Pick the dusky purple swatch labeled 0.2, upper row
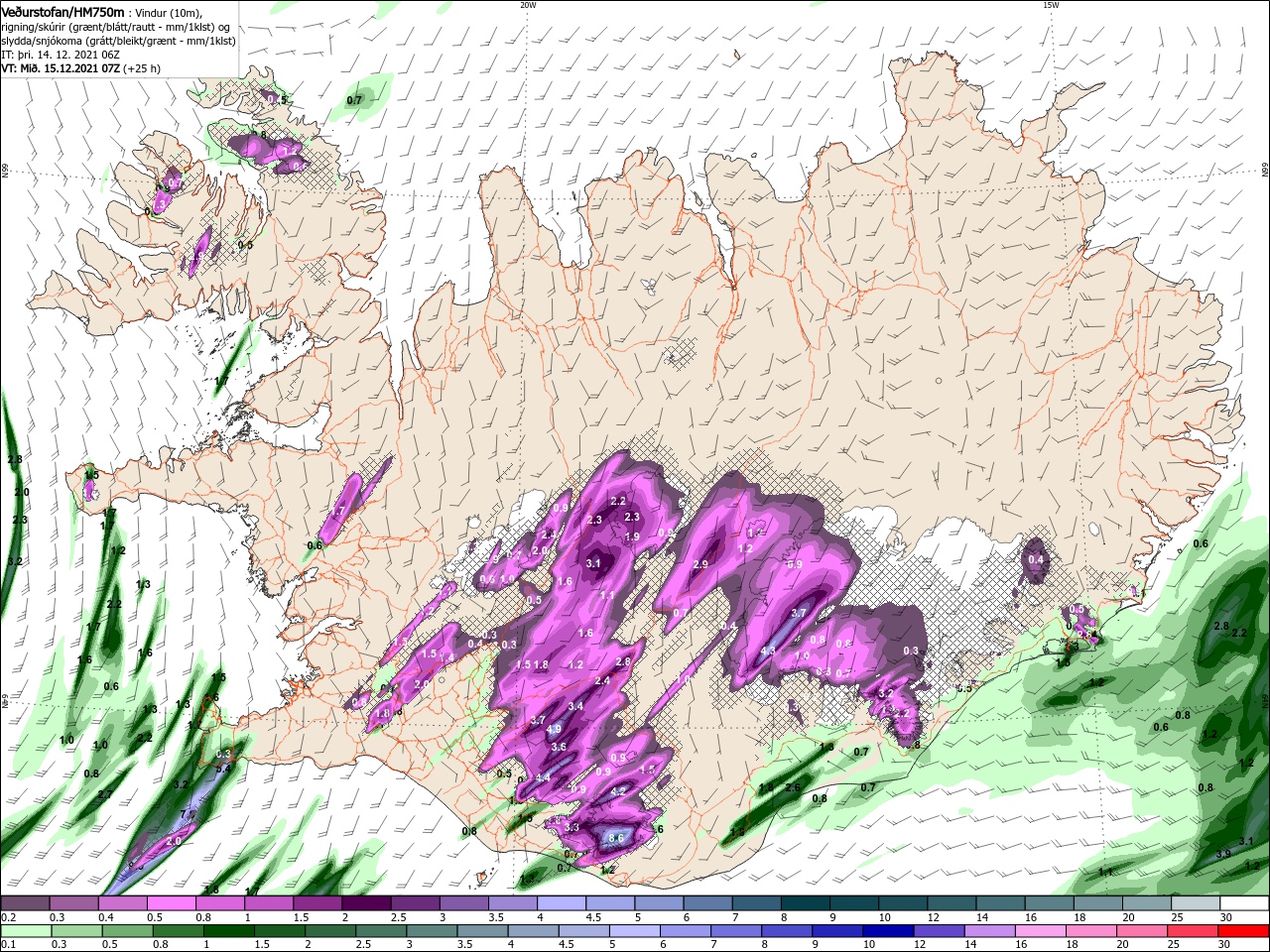The height and width of the screenshot is (952, 1270). tap(26, 903)
